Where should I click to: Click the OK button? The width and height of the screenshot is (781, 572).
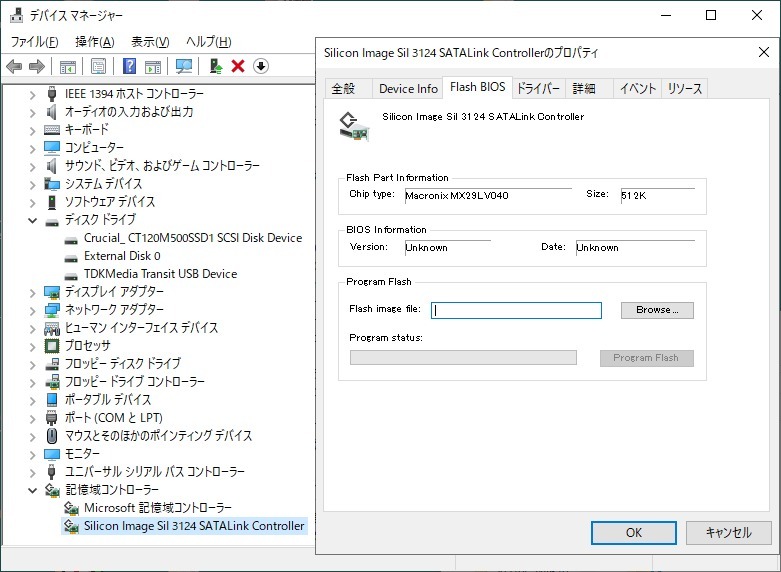click(634, 533)
